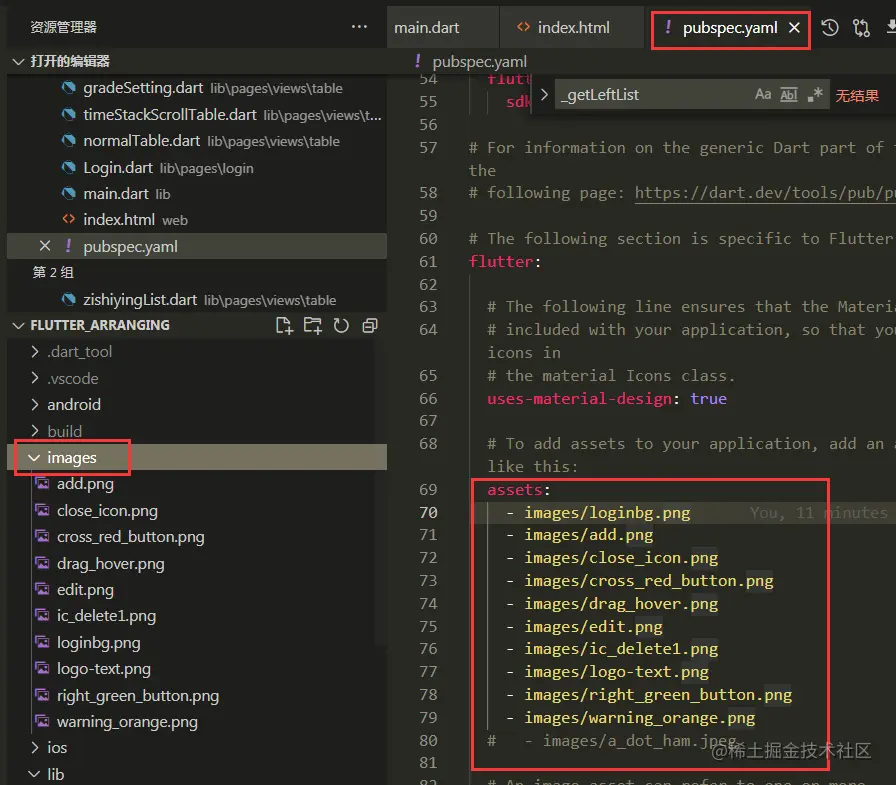896x785 pixels.
Task: Click line number 70 in the gutter
Action: click(x=428, y=512)
